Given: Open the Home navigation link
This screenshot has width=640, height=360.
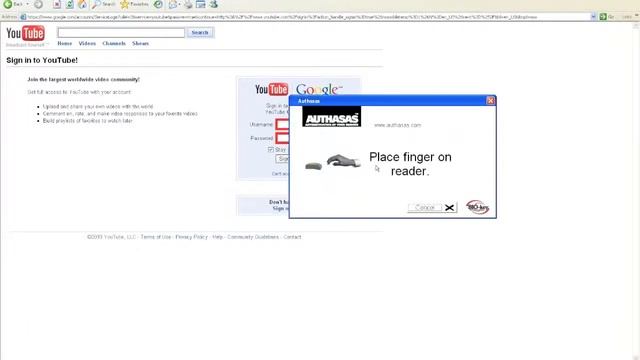Looking at the screenshot, I should [x=64, y=43].
